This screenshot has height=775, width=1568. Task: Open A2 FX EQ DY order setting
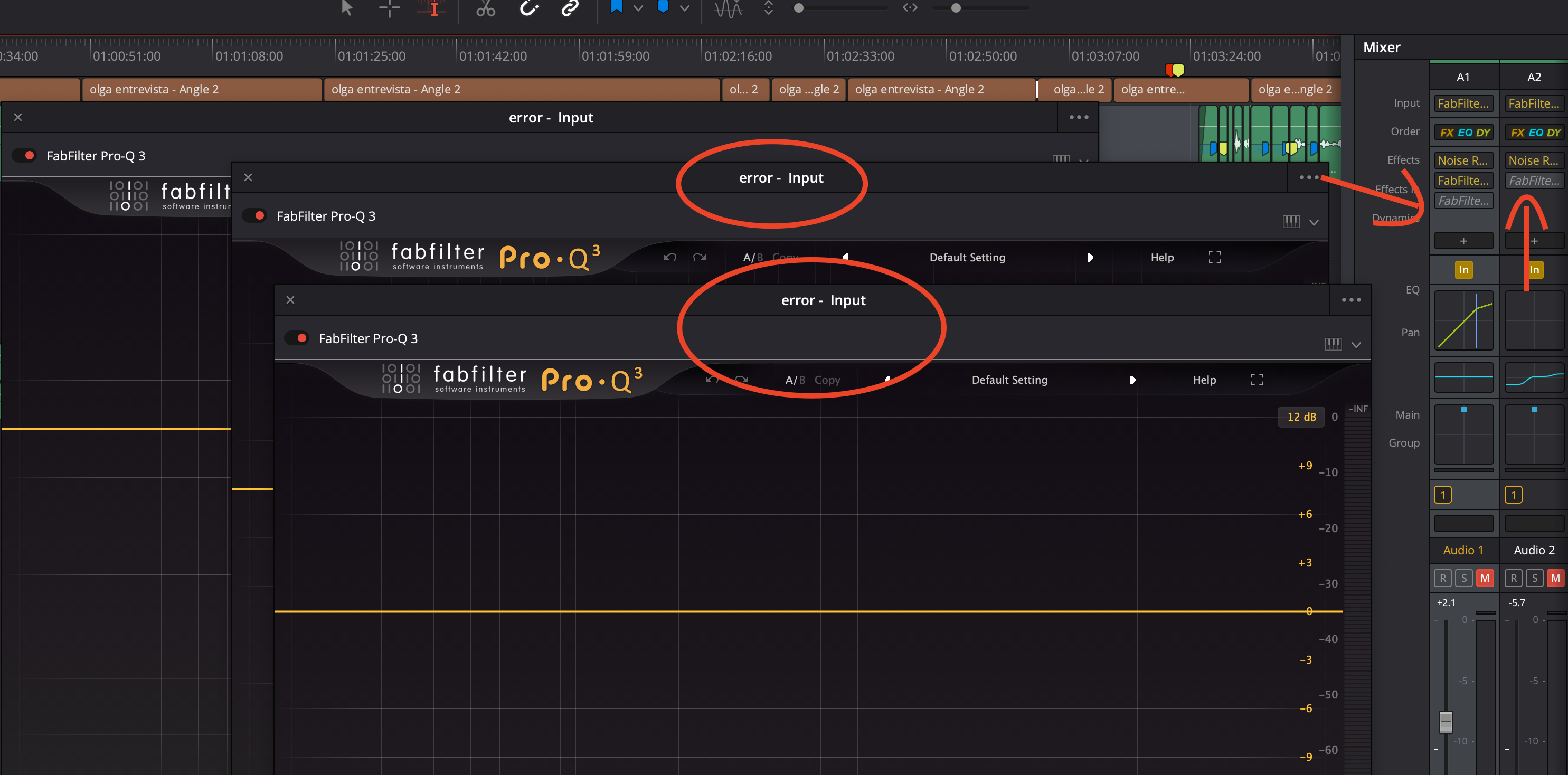click(1535, 132)
